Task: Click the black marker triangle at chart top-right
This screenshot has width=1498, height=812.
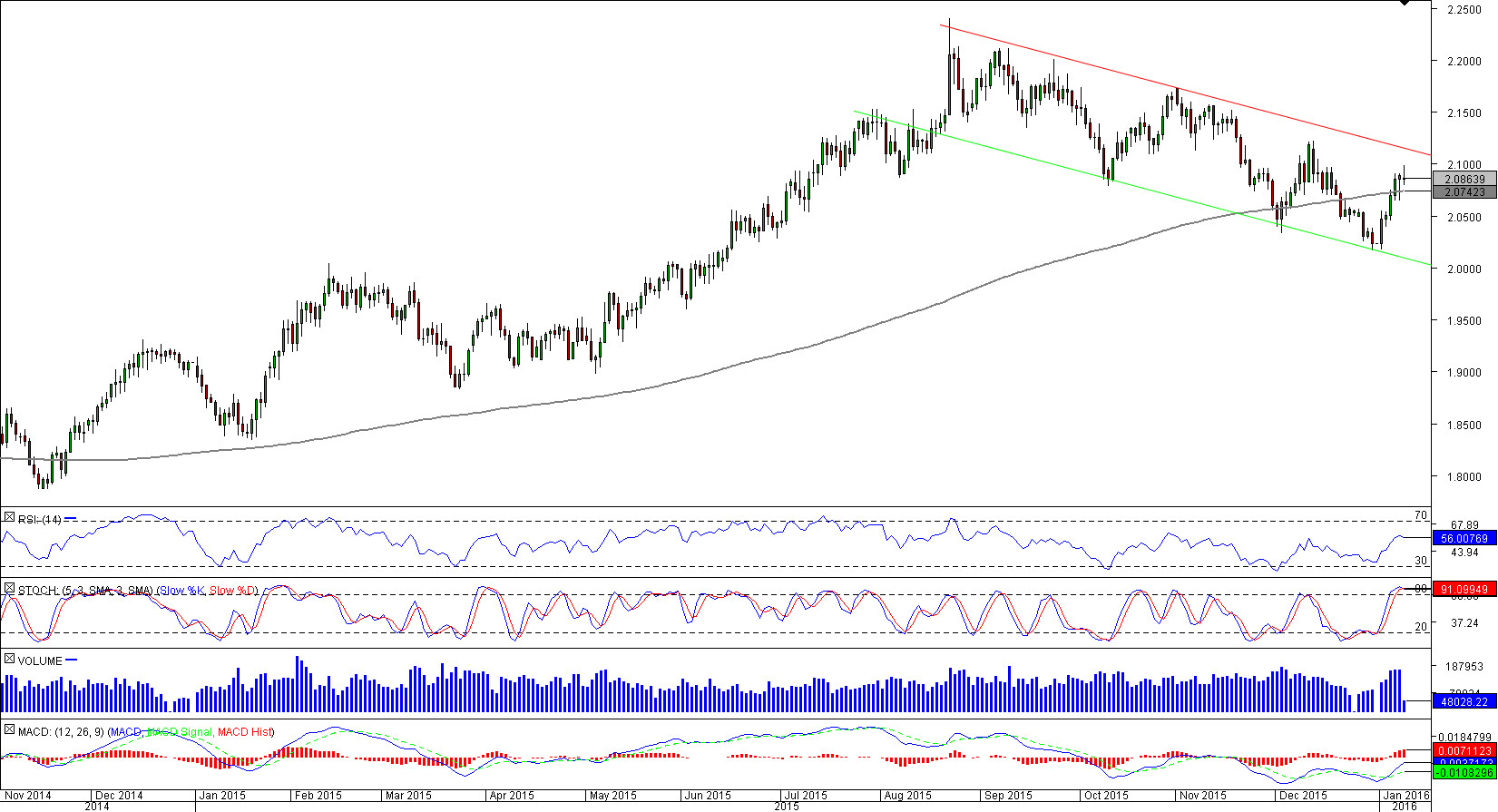Action: (x=1405, y=3)
